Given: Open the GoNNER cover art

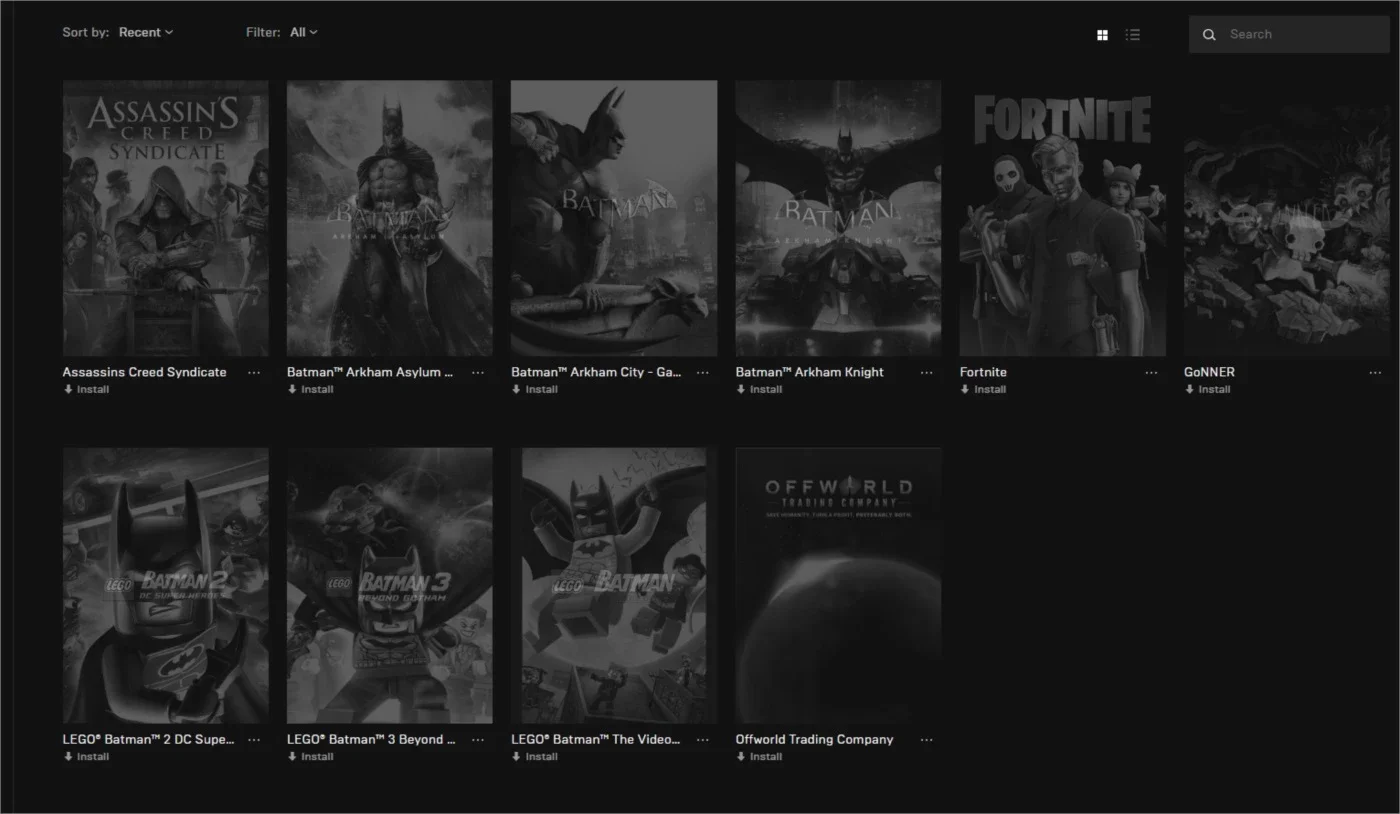Looking at the screenshot, I should click(1287, 219).
